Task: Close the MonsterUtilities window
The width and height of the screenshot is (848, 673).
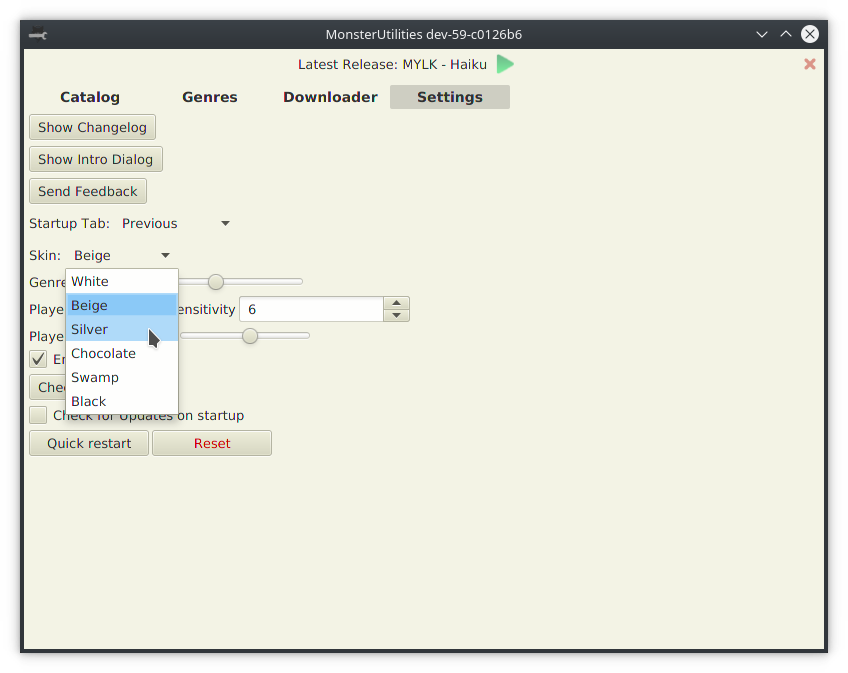Action: 810,35
